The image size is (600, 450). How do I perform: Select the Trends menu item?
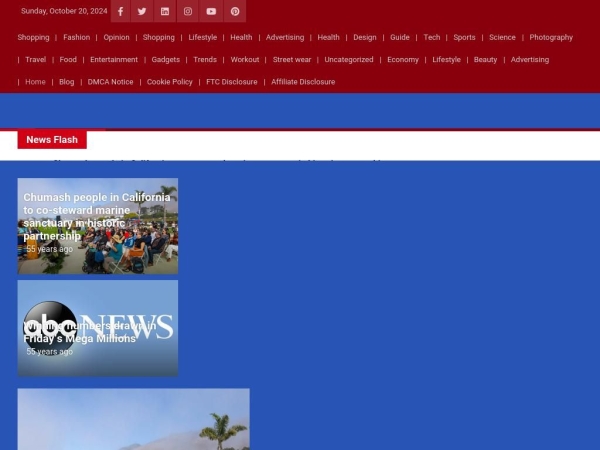[205, 60]
